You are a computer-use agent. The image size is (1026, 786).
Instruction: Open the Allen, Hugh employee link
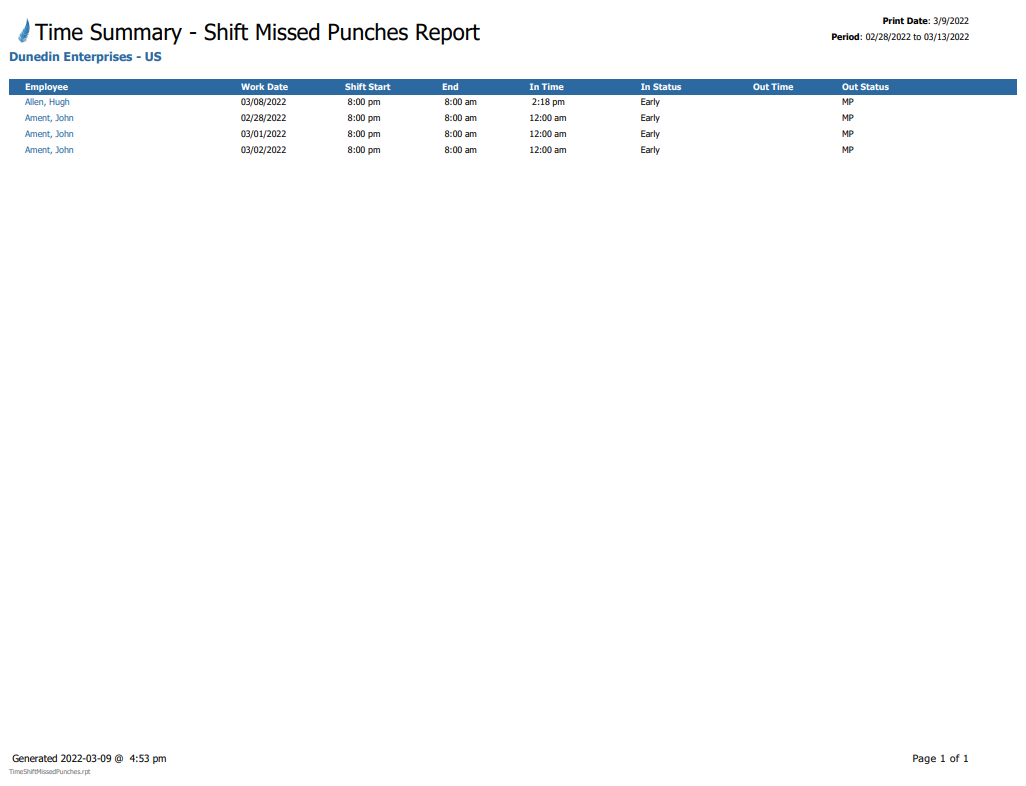47,102
